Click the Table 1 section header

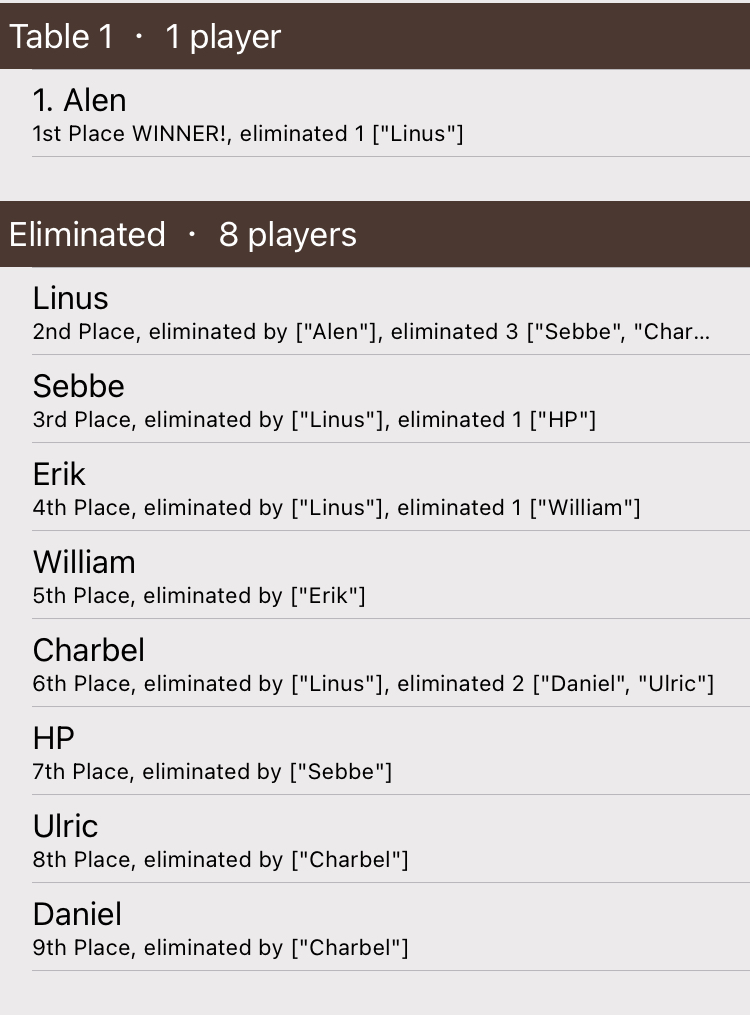point(375,36)
